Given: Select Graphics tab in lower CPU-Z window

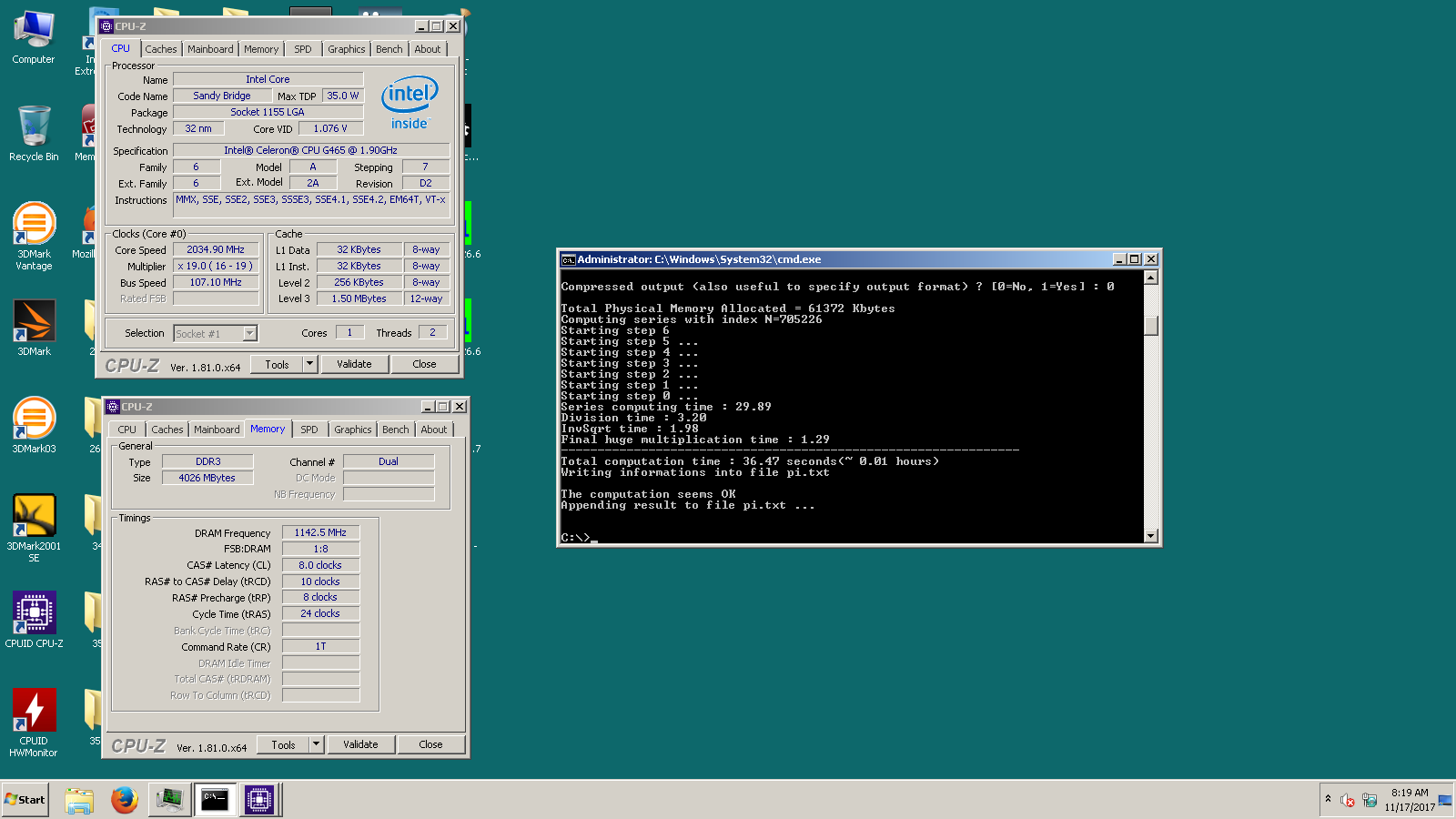Looking at the screenshot, I should (353, 430).
